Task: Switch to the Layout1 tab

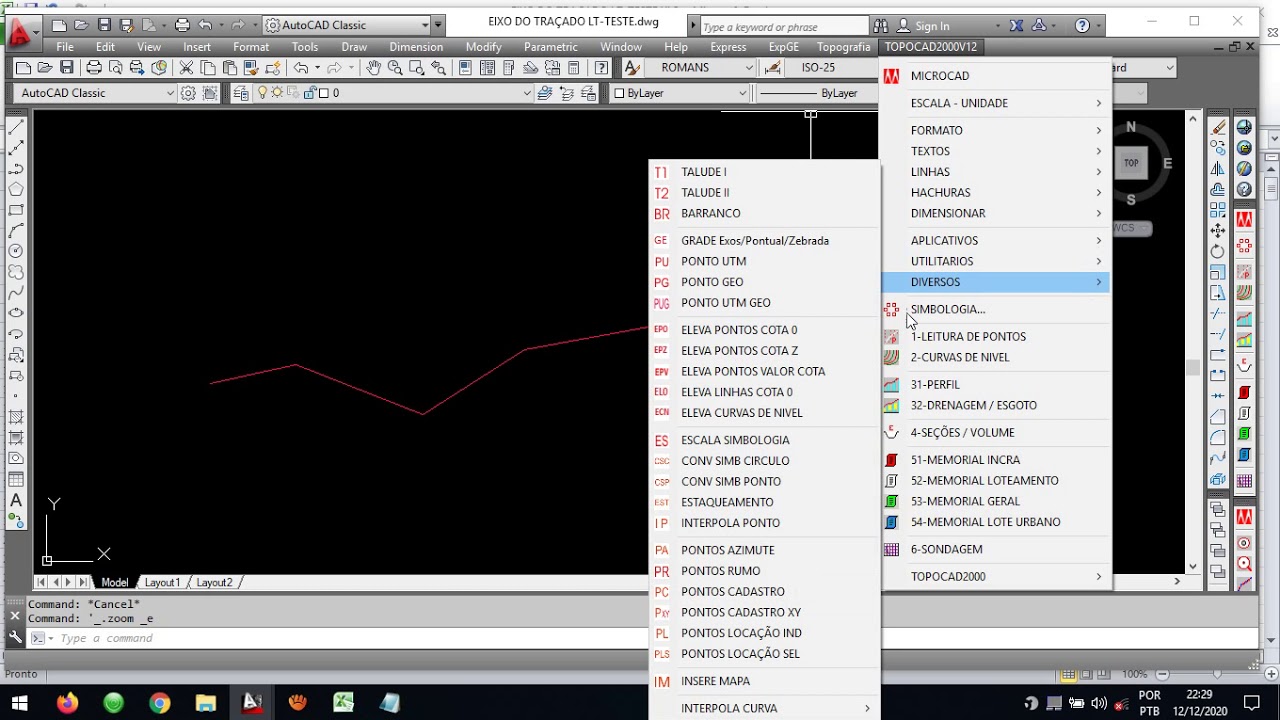Action: tap(162, 582)
